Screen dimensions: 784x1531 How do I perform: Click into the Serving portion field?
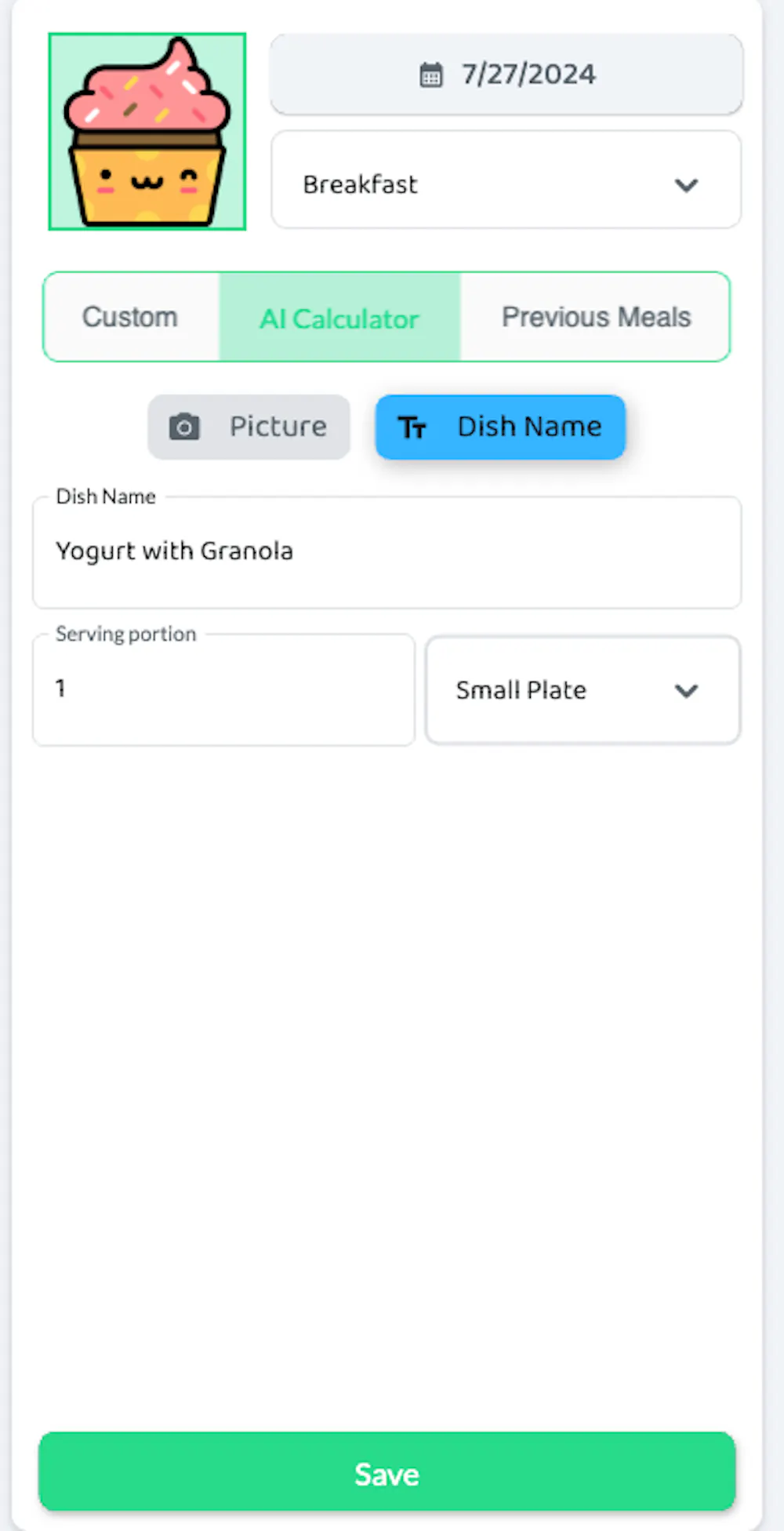223,690
